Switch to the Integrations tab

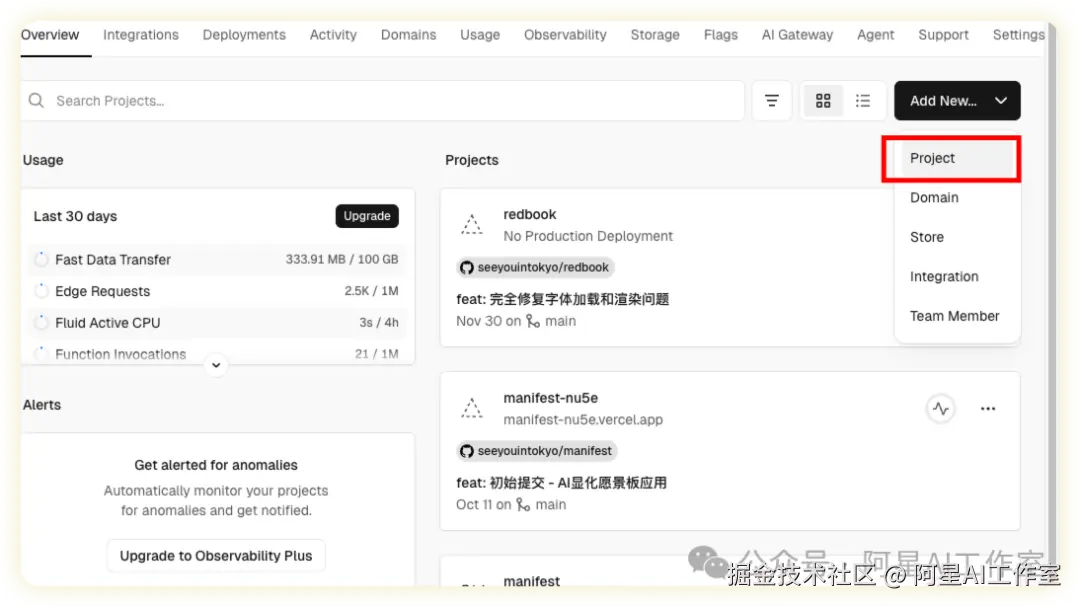[141, 35]
